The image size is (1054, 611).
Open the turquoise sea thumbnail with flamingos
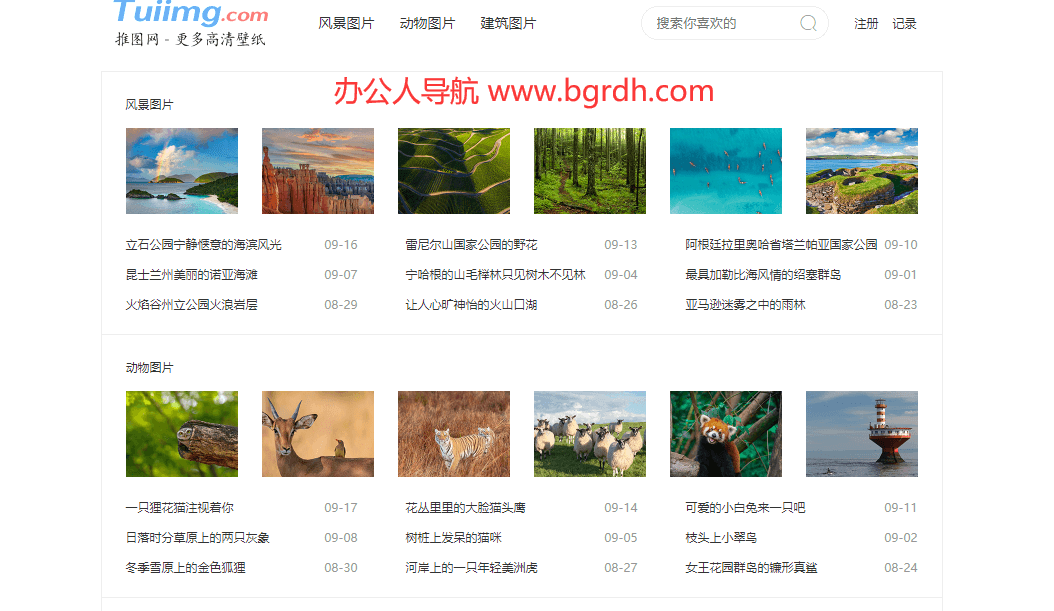tap(725, 170)
